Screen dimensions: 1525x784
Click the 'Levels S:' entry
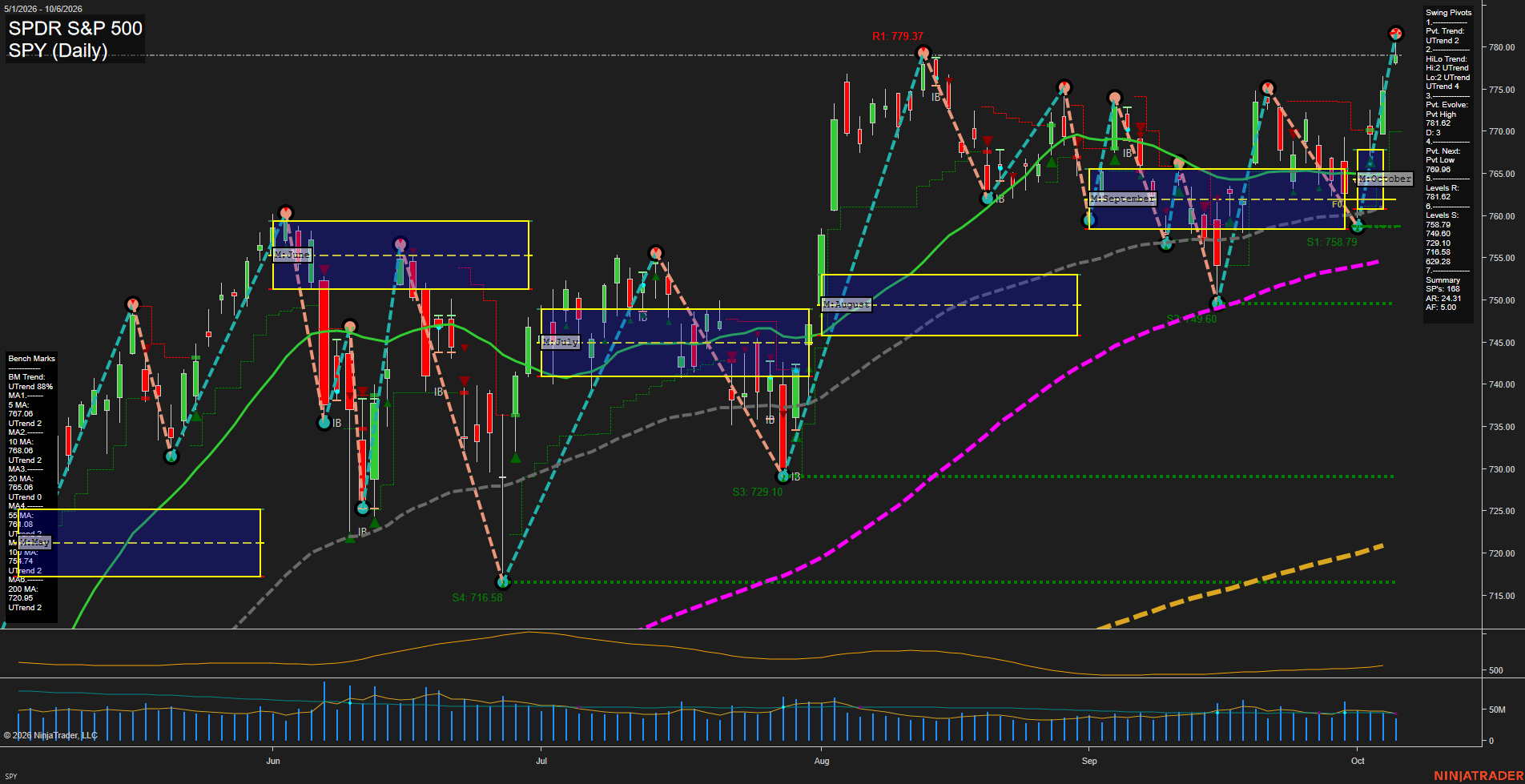point(1442,215)
